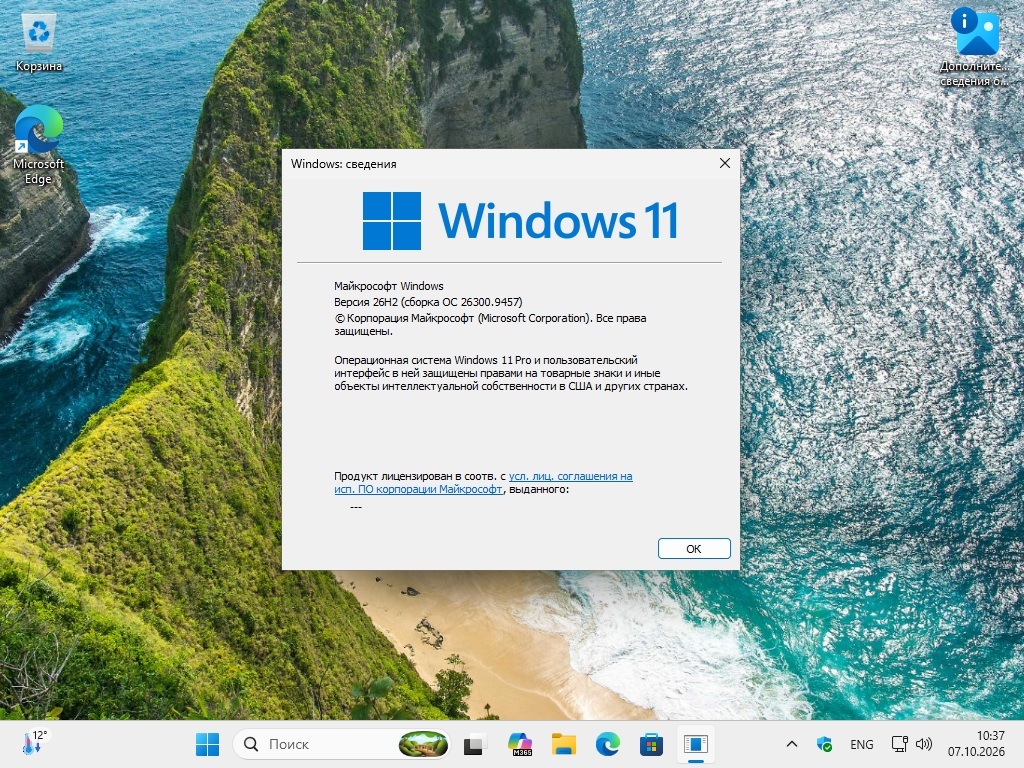Switch input language via ENG indicator

(x=861, y=744)
